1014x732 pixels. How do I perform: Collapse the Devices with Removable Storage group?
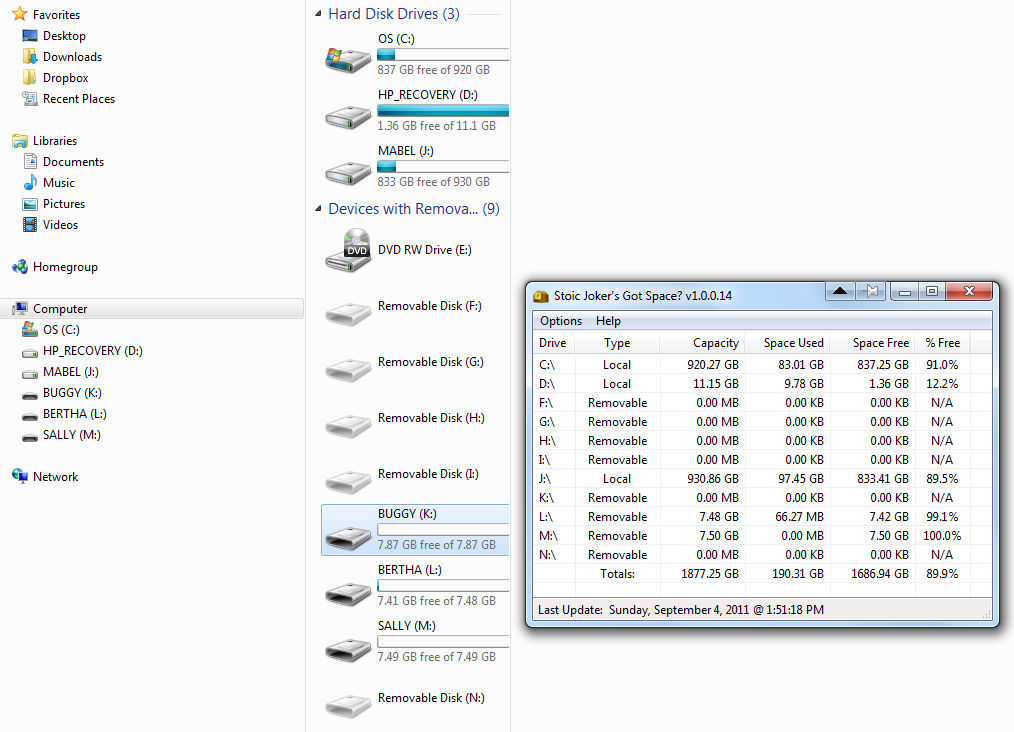(318, 209)
